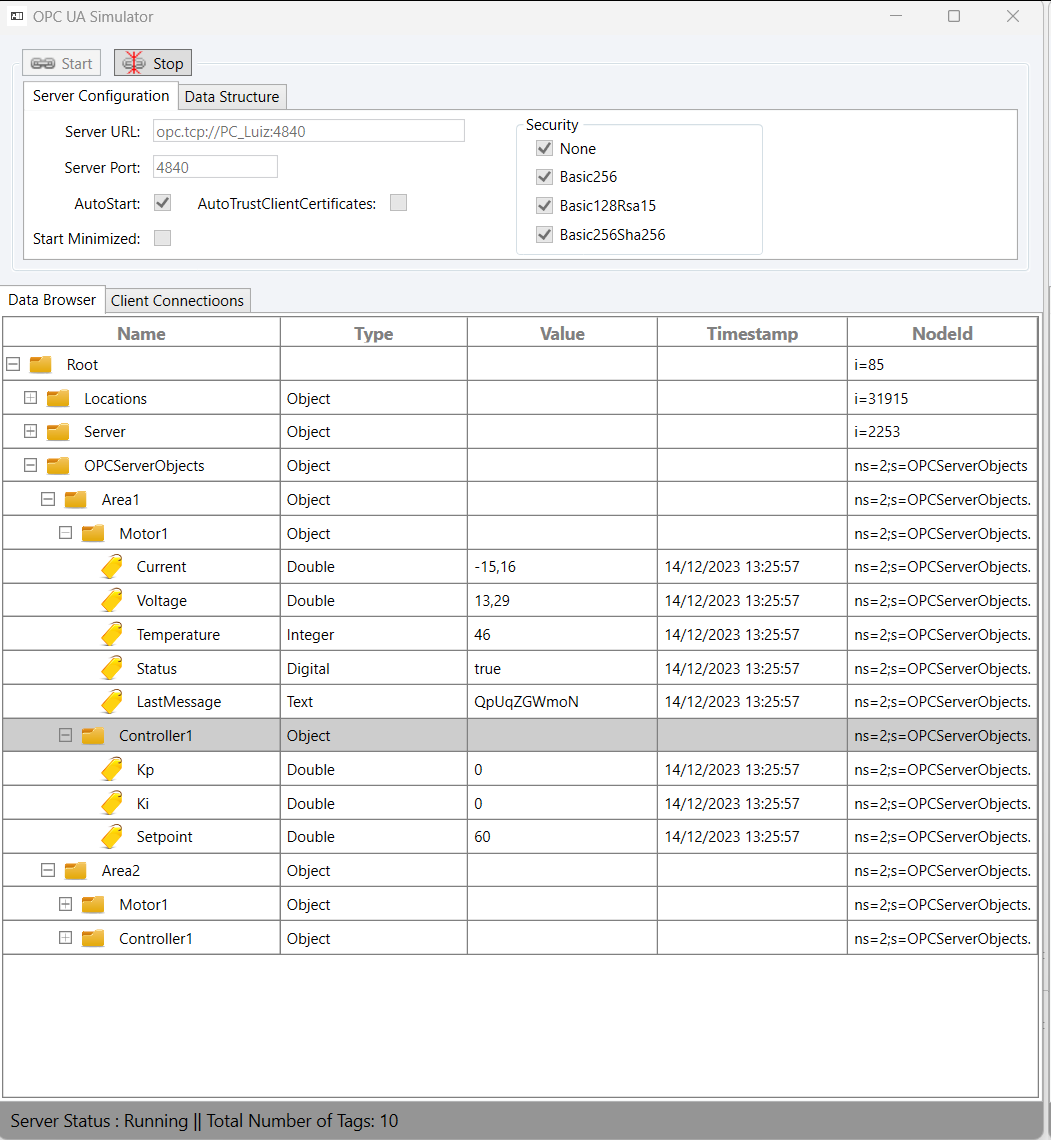Expand Motor1 under Area2
Image resolution: width=1051 pixels, height=1140 pixels.
click(x=66, y=905)
